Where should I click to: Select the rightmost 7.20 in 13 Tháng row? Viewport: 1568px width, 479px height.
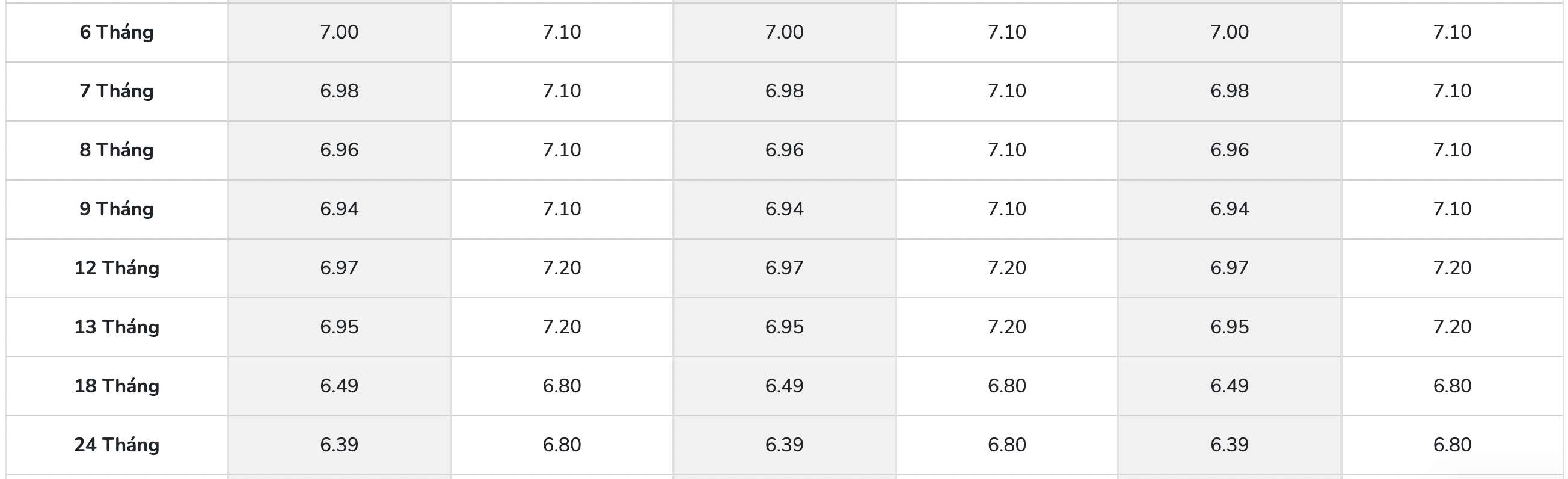[1452, 327]
